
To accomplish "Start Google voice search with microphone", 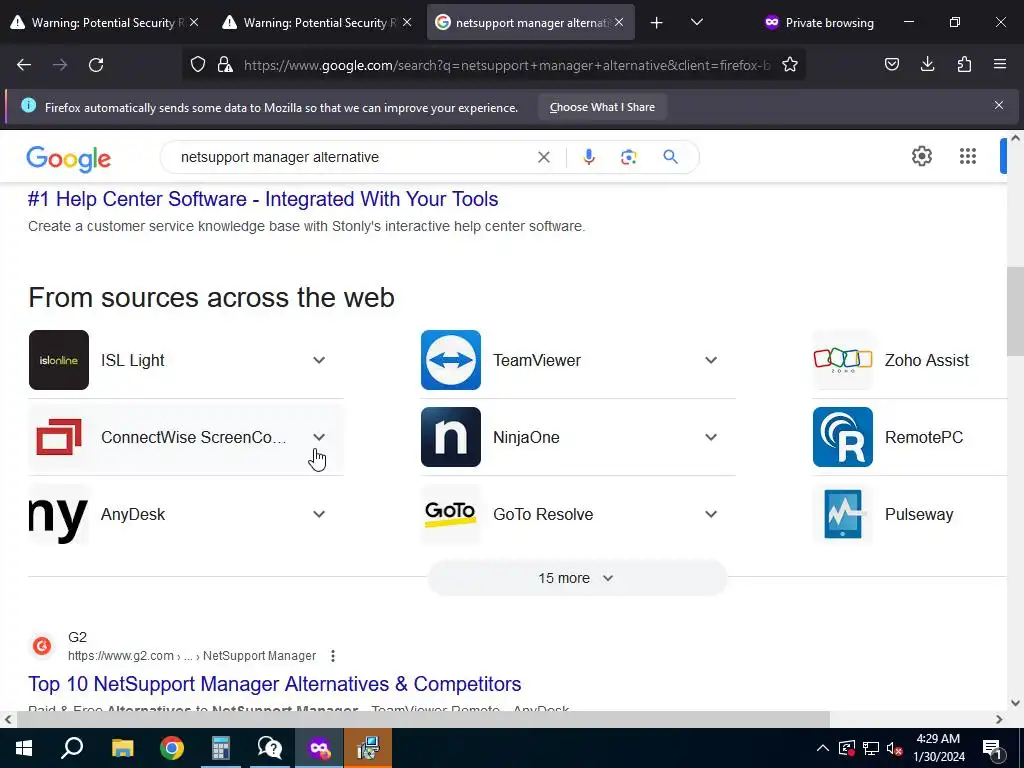I will [588, 157].
